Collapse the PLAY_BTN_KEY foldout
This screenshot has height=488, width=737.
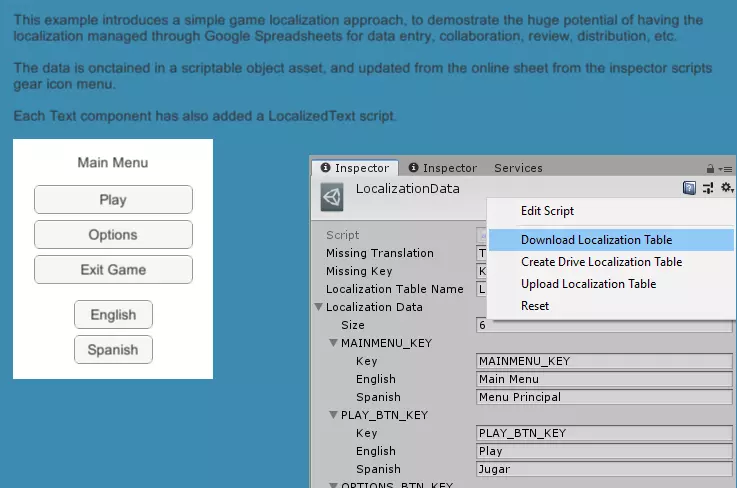pos(333,415)
